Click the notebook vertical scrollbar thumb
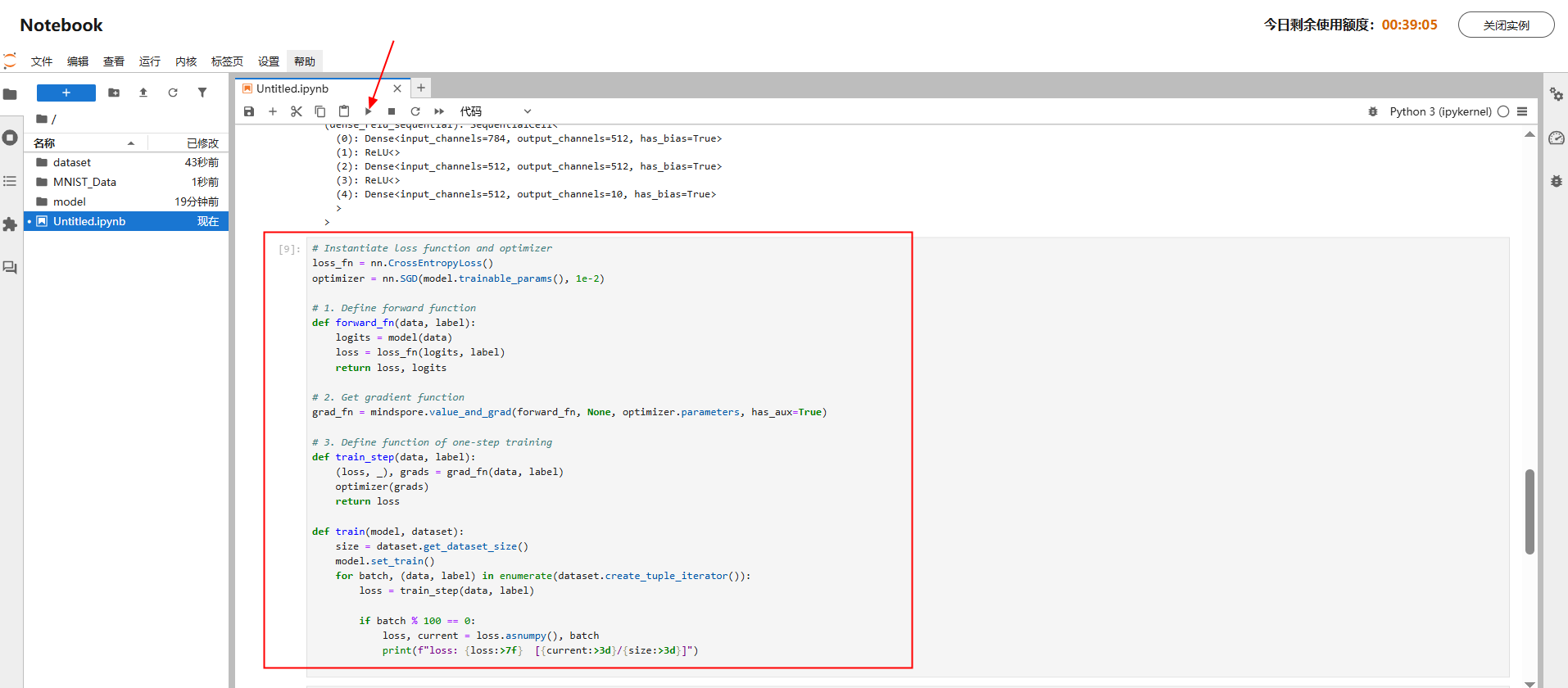1568x688 pixels. (1529, 512)
